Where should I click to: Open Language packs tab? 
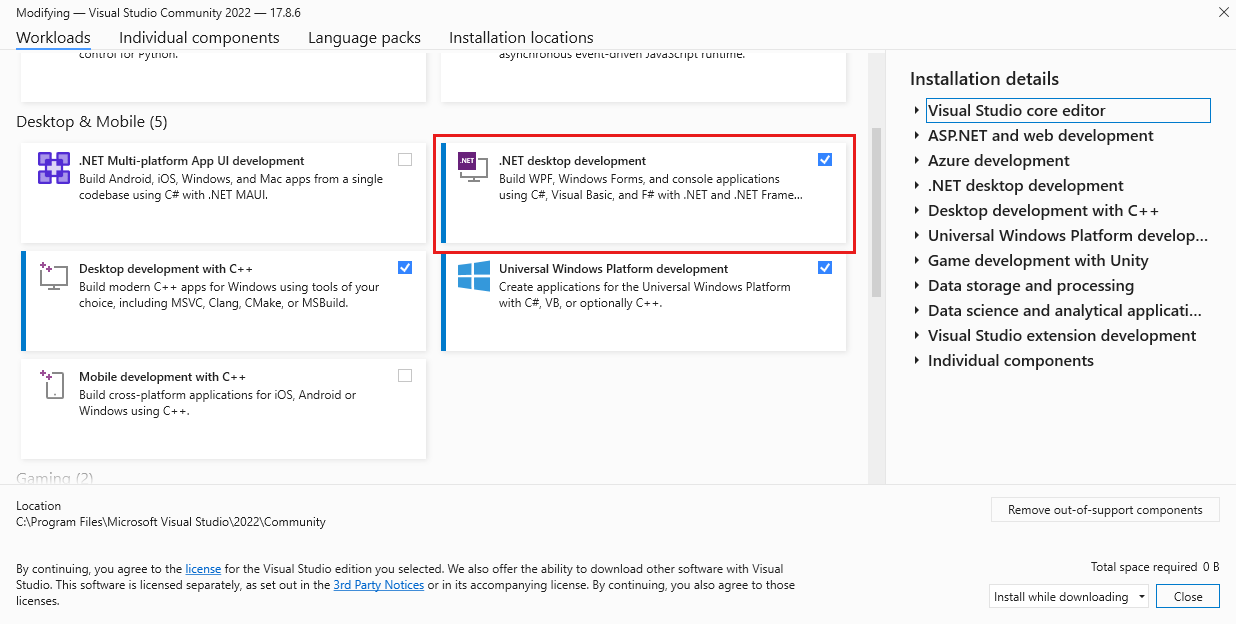364,38
